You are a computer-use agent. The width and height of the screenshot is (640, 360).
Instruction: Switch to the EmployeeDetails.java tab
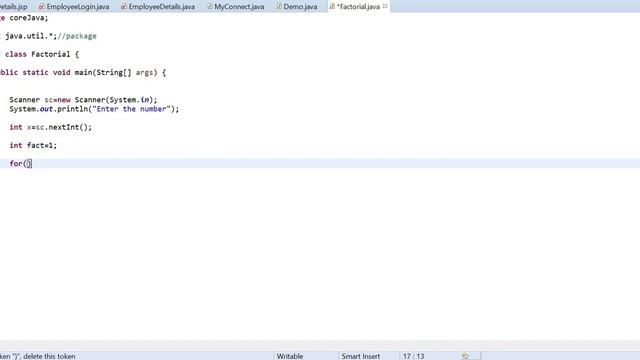tap(158, 7)
